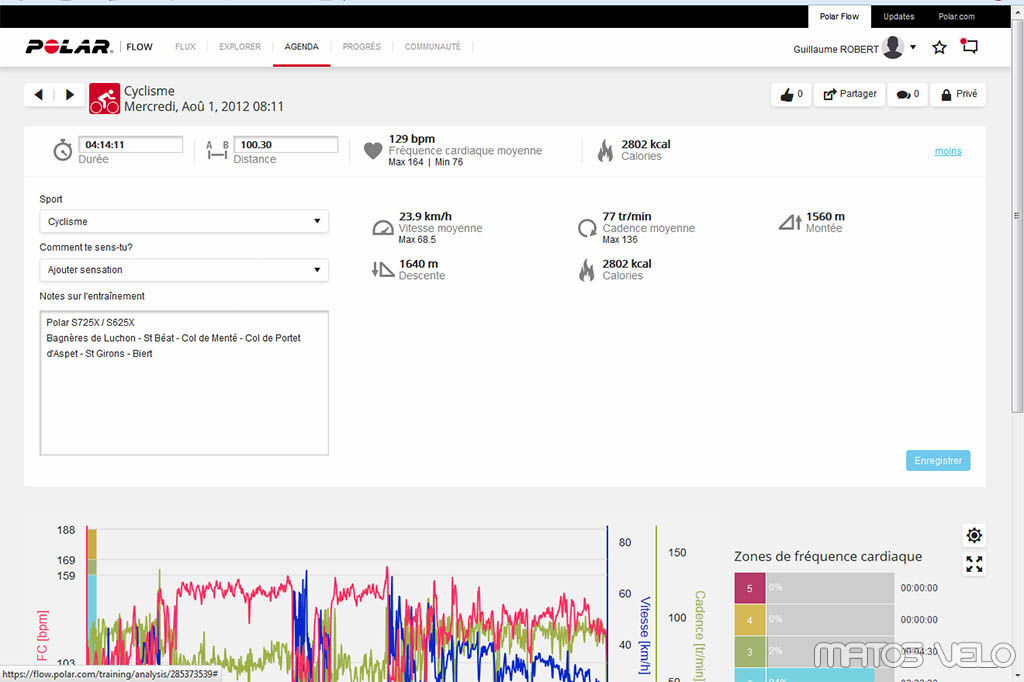Image resolution: width=1024 pixels, height=682 pixels.
Task: Click the A-B distance icon
Action: pyautogui.click(x=217, y=151)
